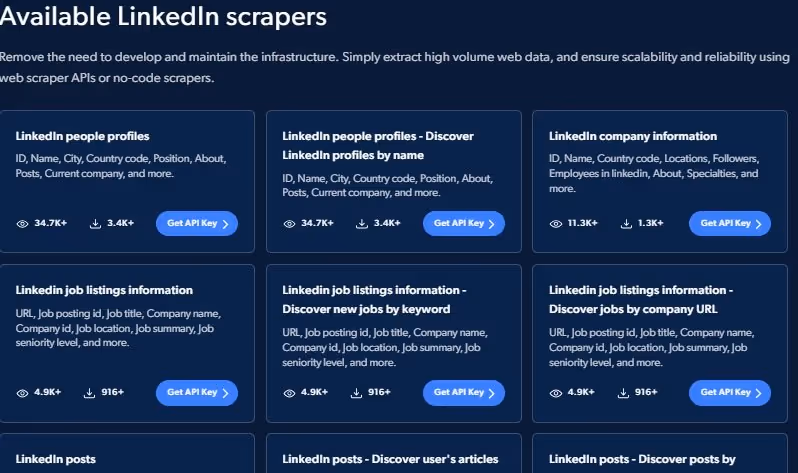This screenshot has height=473, width=798.
Task: Click eye views icon on Discover new jobs by keyword card
Action: tap(289, 393)
